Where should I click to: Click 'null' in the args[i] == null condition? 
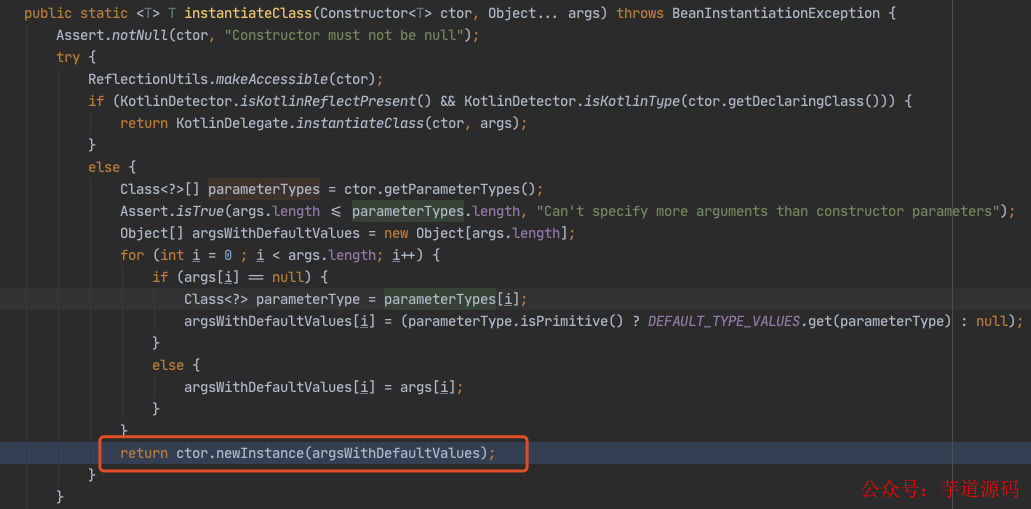point(288,278)
